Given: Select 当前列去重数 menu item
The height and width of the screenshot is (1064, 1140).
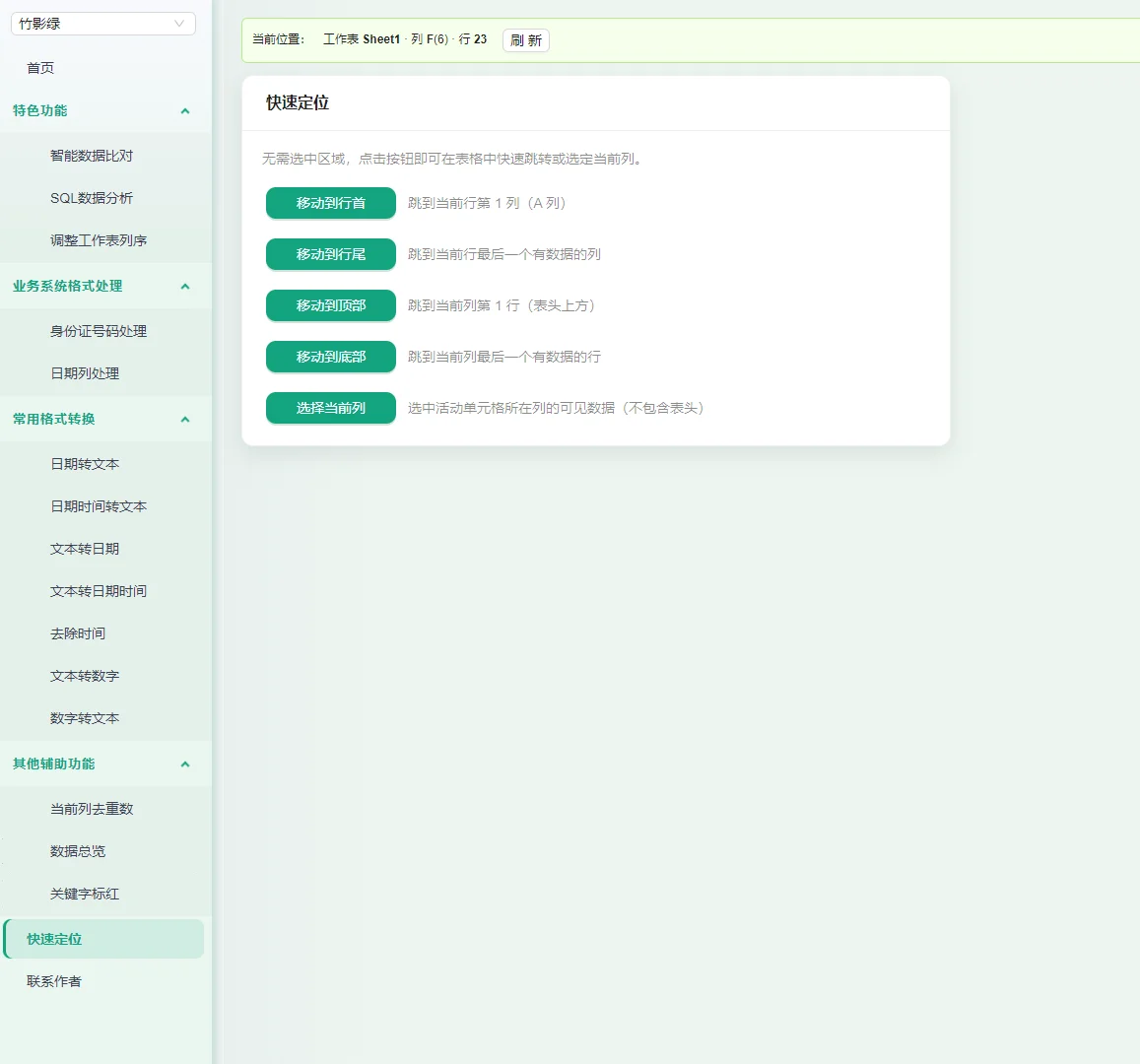Looking at the screenshot, I should point(92,809).
